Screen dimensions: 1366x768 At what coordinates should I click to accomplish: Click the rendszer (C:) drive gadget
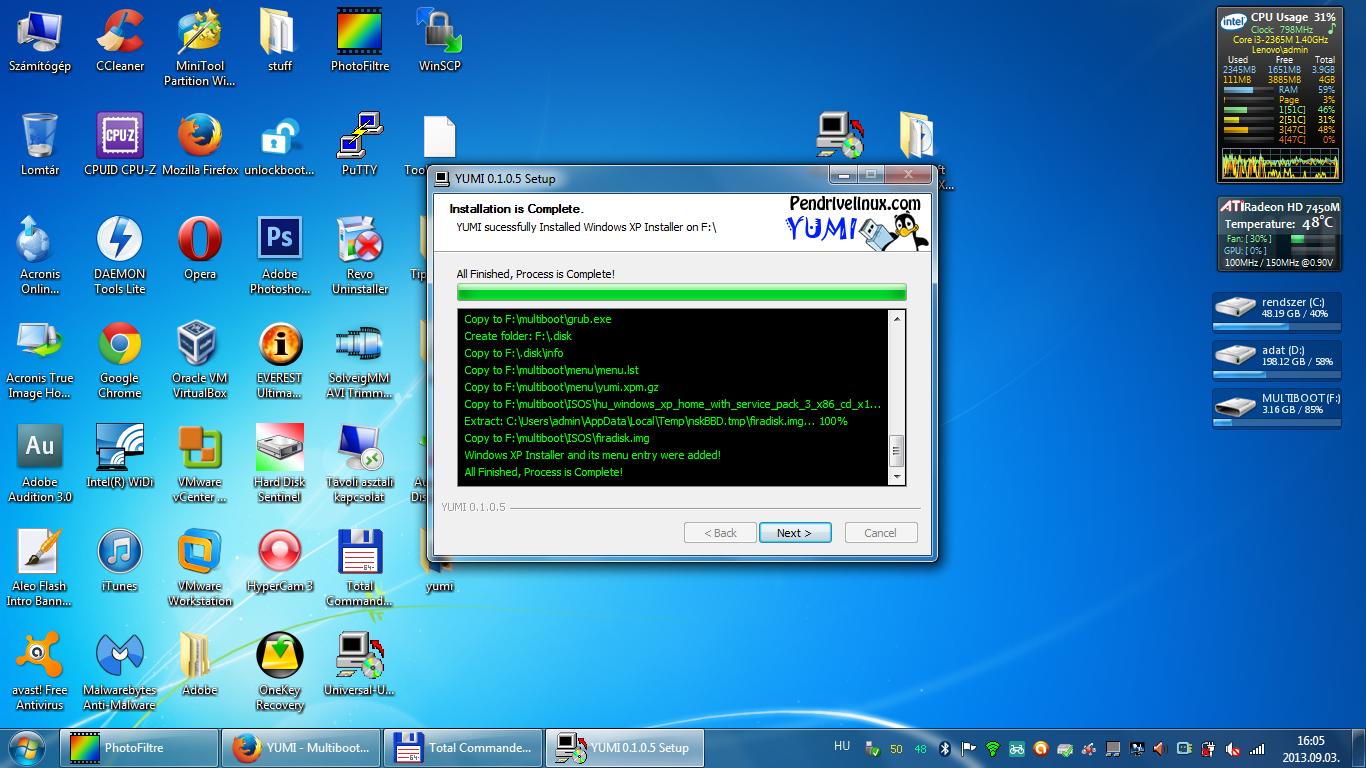[1275, 311]
